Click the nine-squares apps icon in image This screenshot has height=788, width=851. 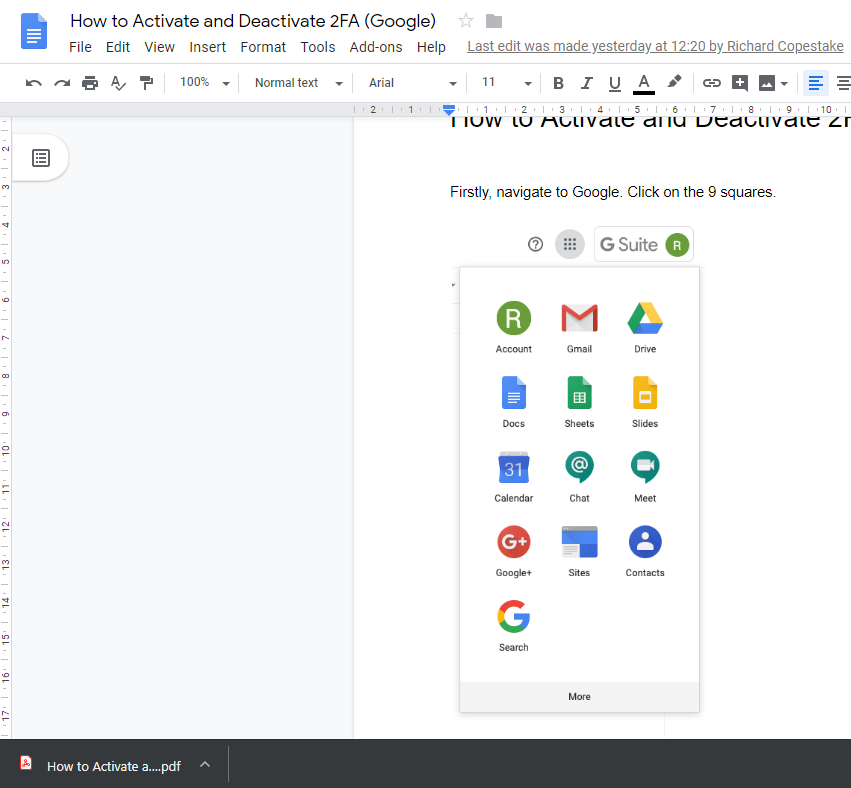click(x=569, y=244)
